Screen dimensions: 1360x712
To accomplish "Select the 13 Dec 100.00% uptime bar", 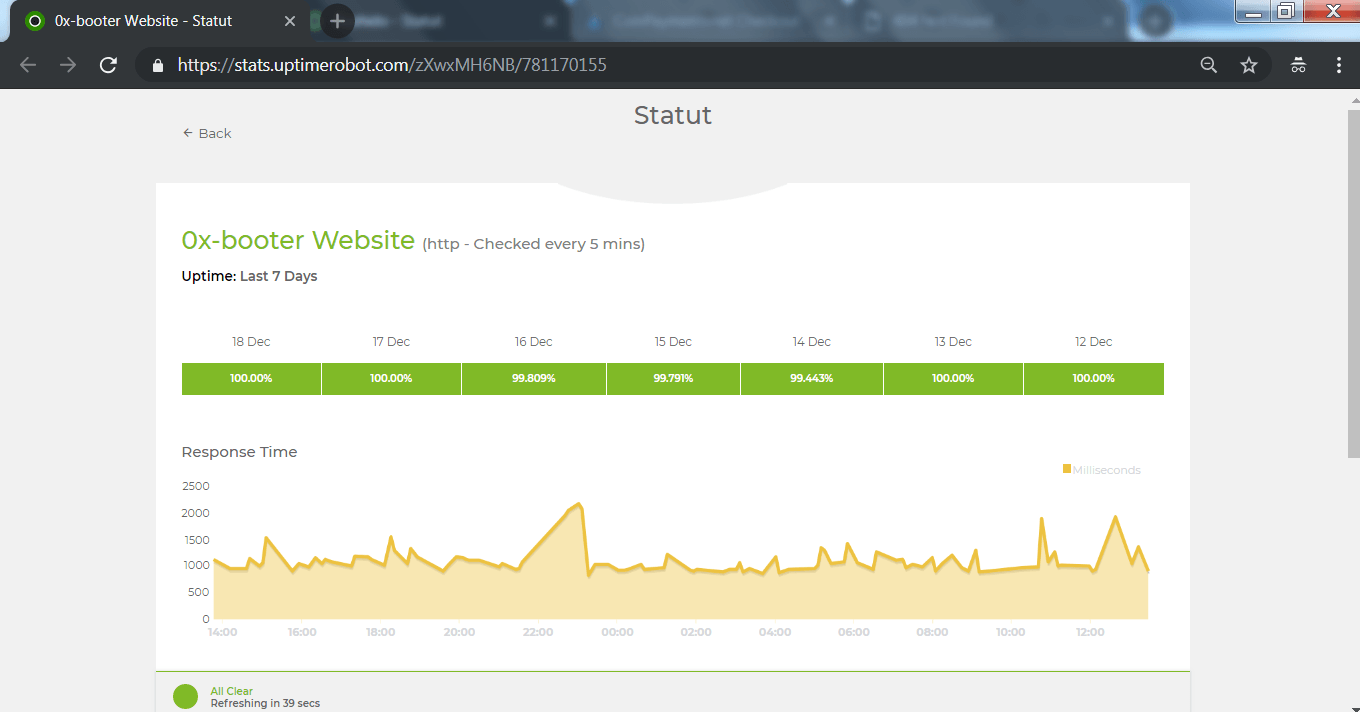I will (953, 379).
